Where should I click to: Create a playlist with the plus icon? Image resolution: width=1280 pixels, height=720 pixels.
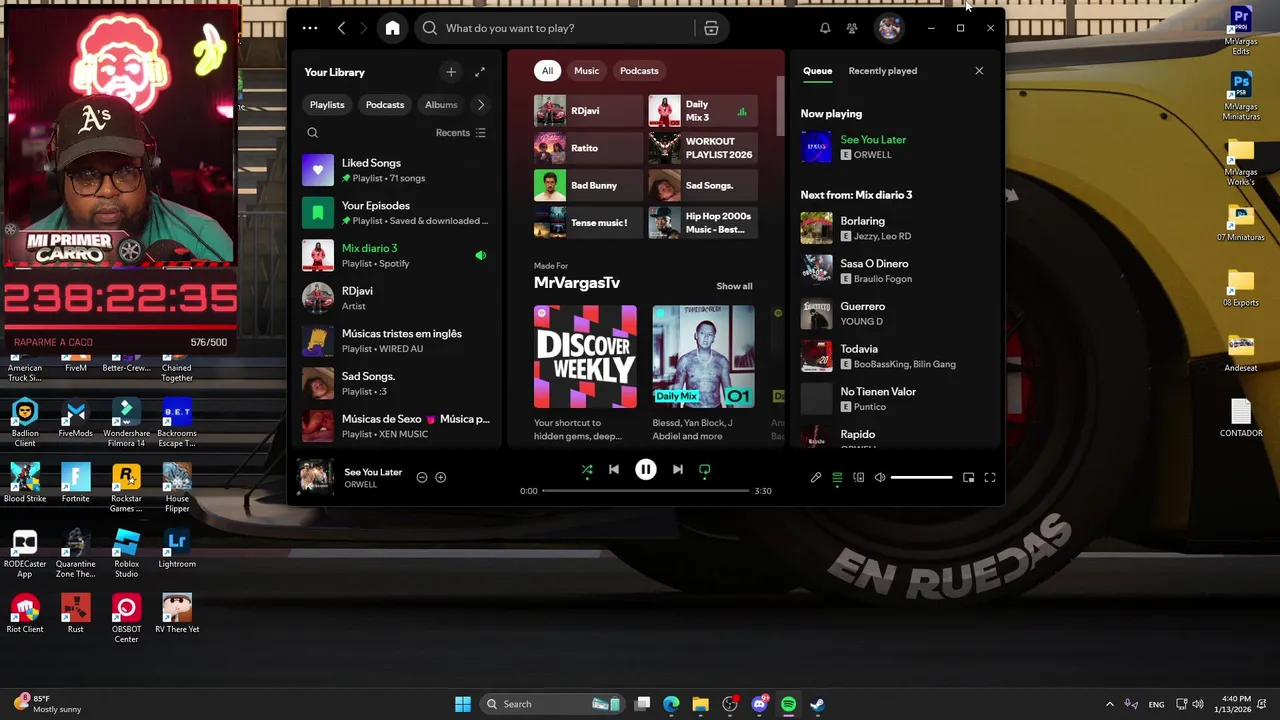[451, 72]
